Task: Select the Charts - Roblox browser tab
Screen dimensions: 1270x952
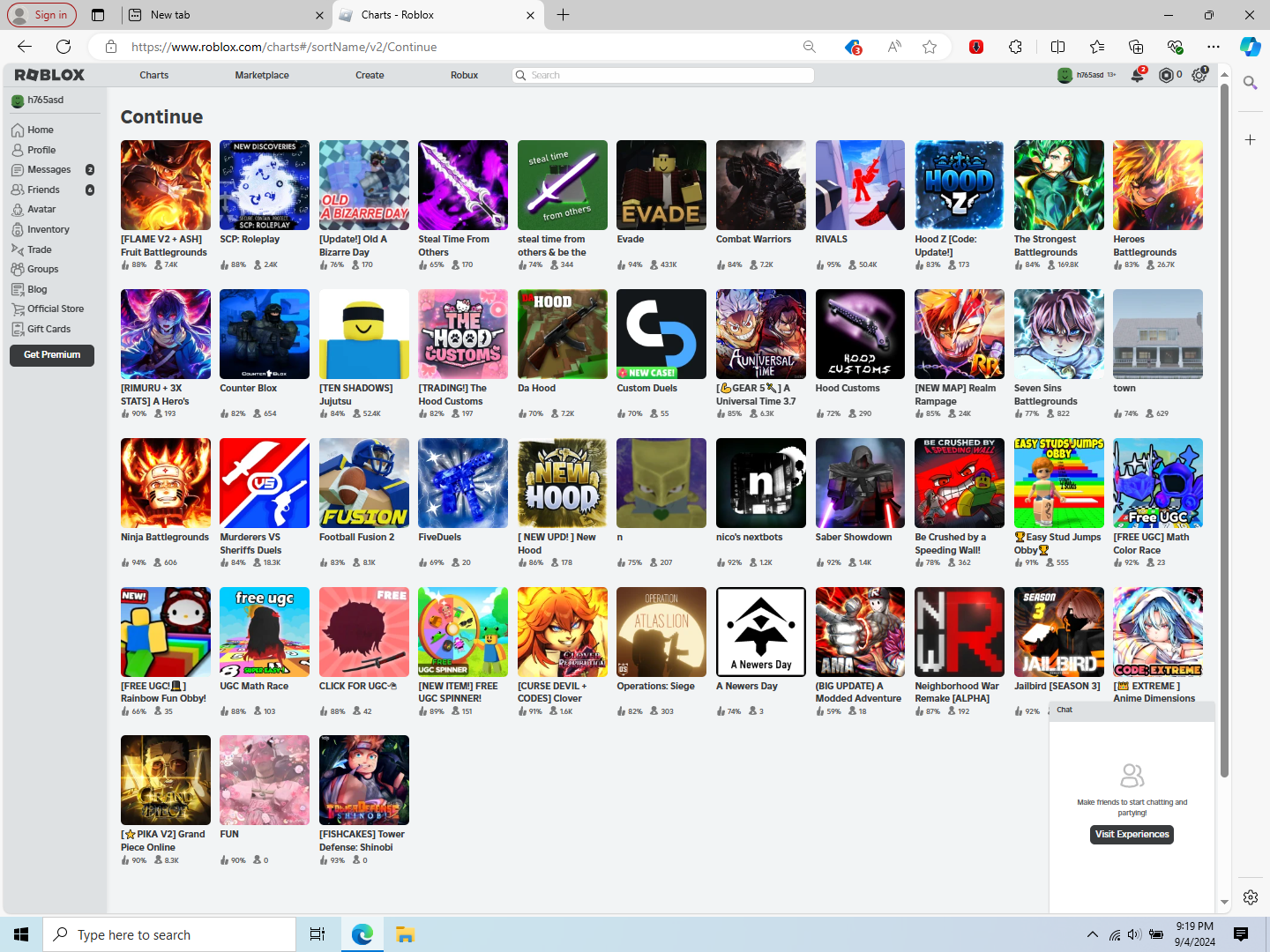Action: tap(438, 15)
